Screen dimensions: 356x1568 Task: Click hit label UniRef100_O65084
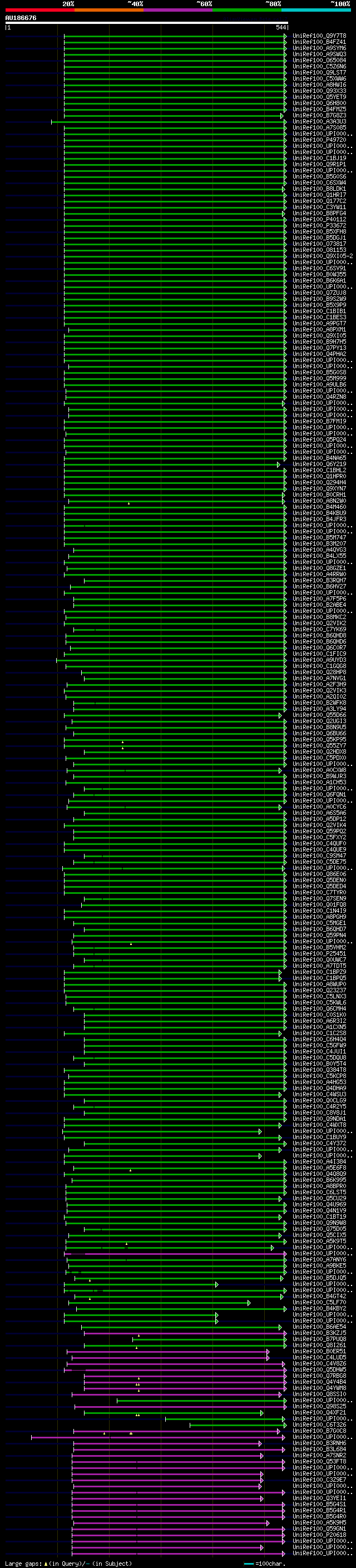pyautogui.click(x=319, y=60)
